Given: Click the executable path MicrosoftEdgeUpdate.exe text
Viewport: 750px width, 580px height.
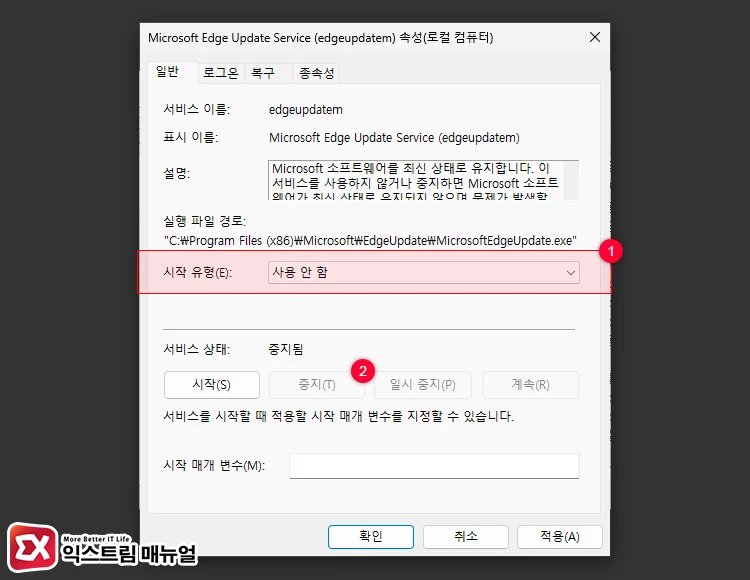Looking at the screenshot, I should (x=371, y=241).
